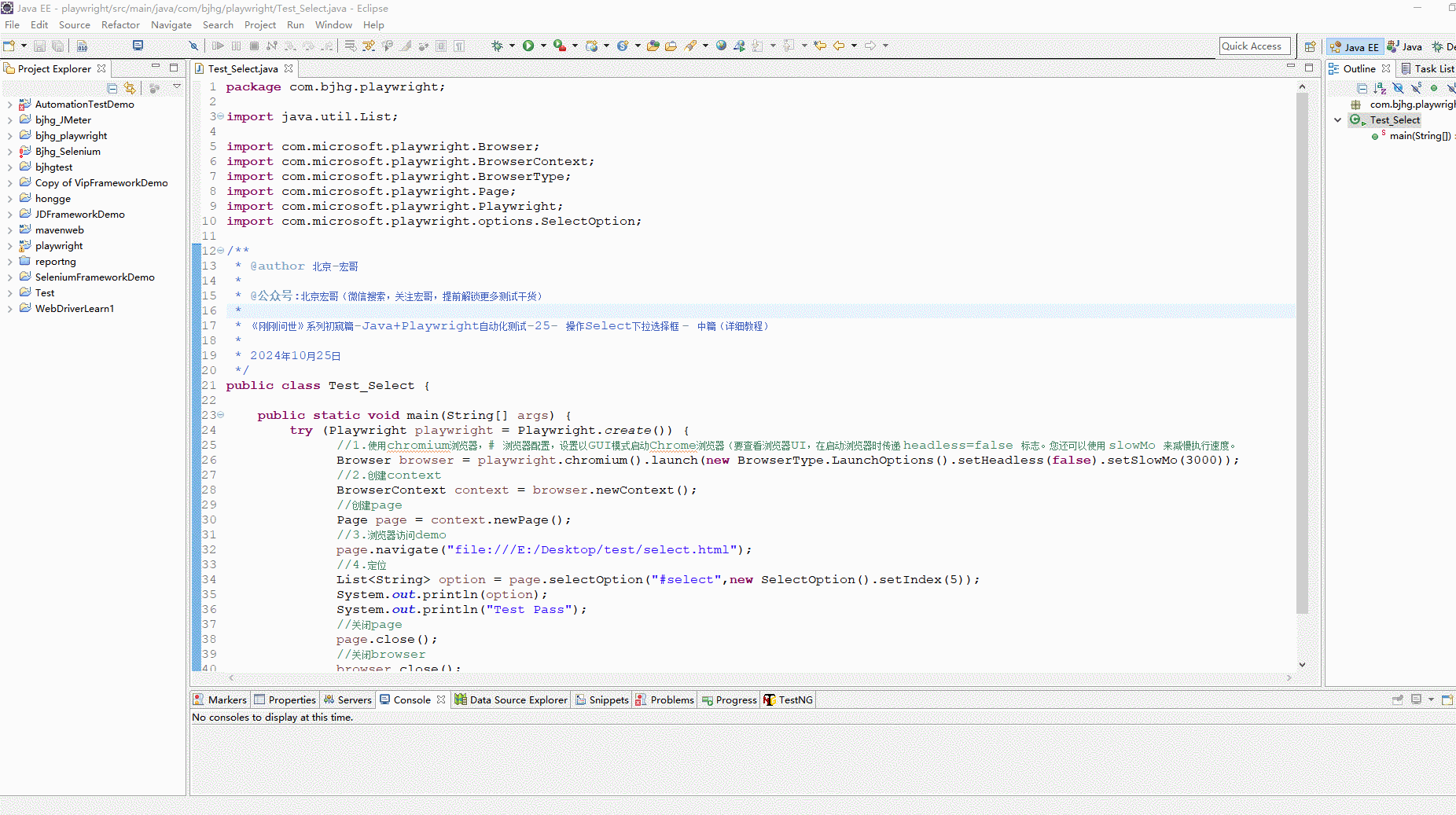
Task: Collapse the Test_Select node in Outline
Action: 1338,120
